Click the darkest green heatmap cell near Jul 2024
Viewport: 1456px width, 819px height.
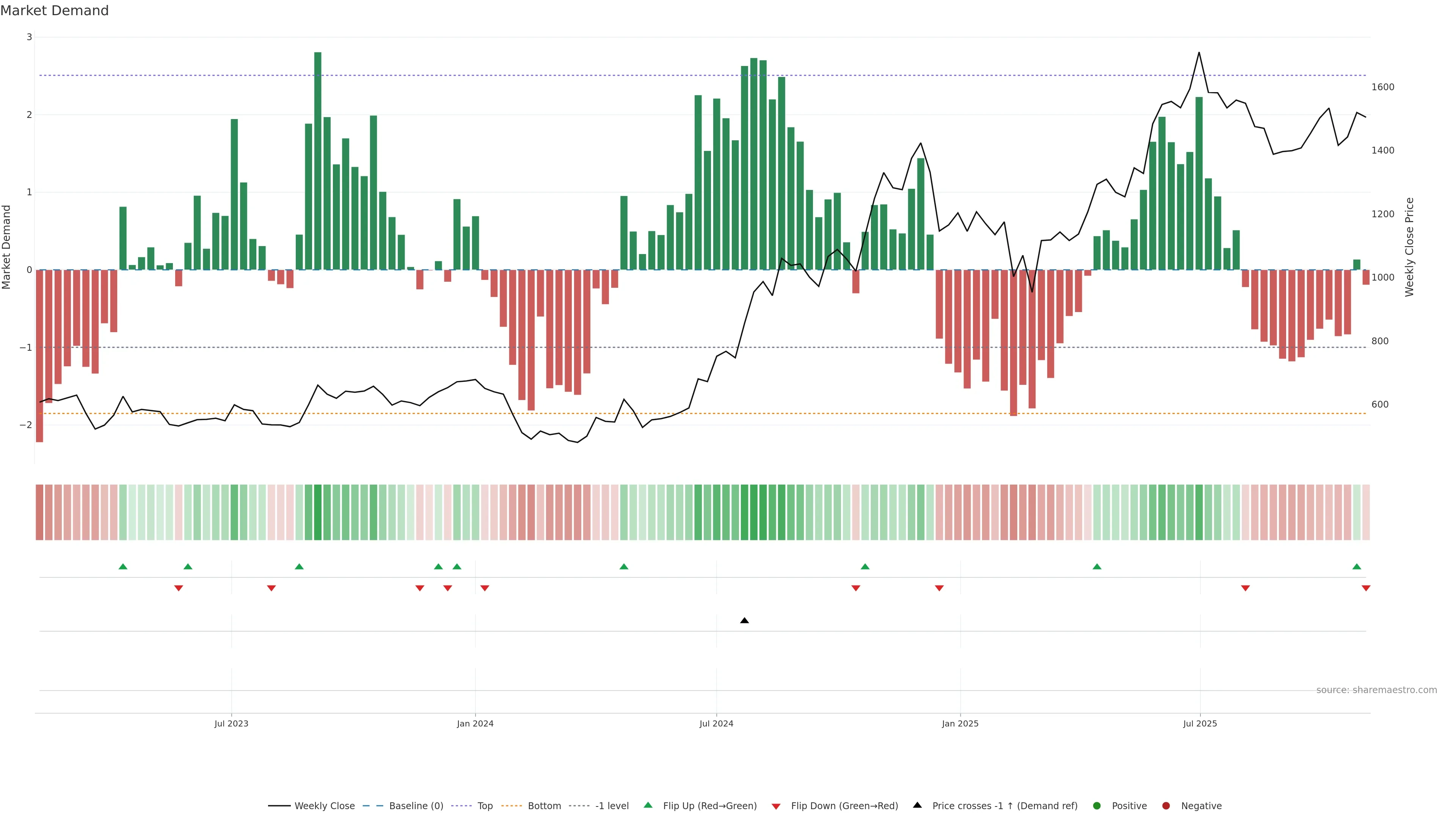pos(753,512)
